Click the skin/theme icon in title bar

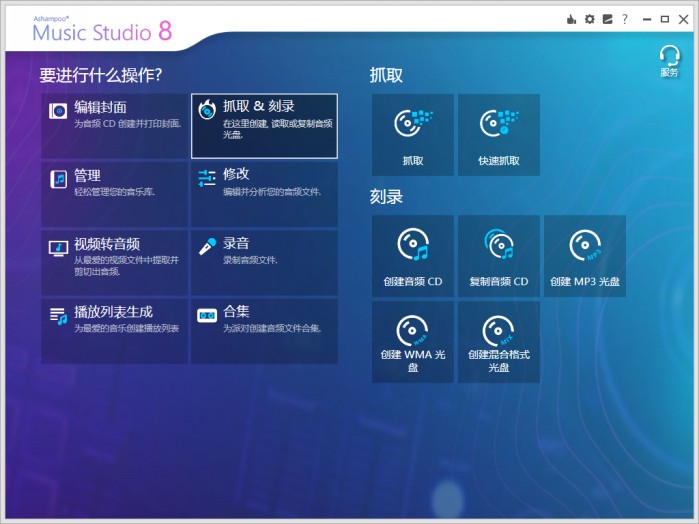(606, 19)
